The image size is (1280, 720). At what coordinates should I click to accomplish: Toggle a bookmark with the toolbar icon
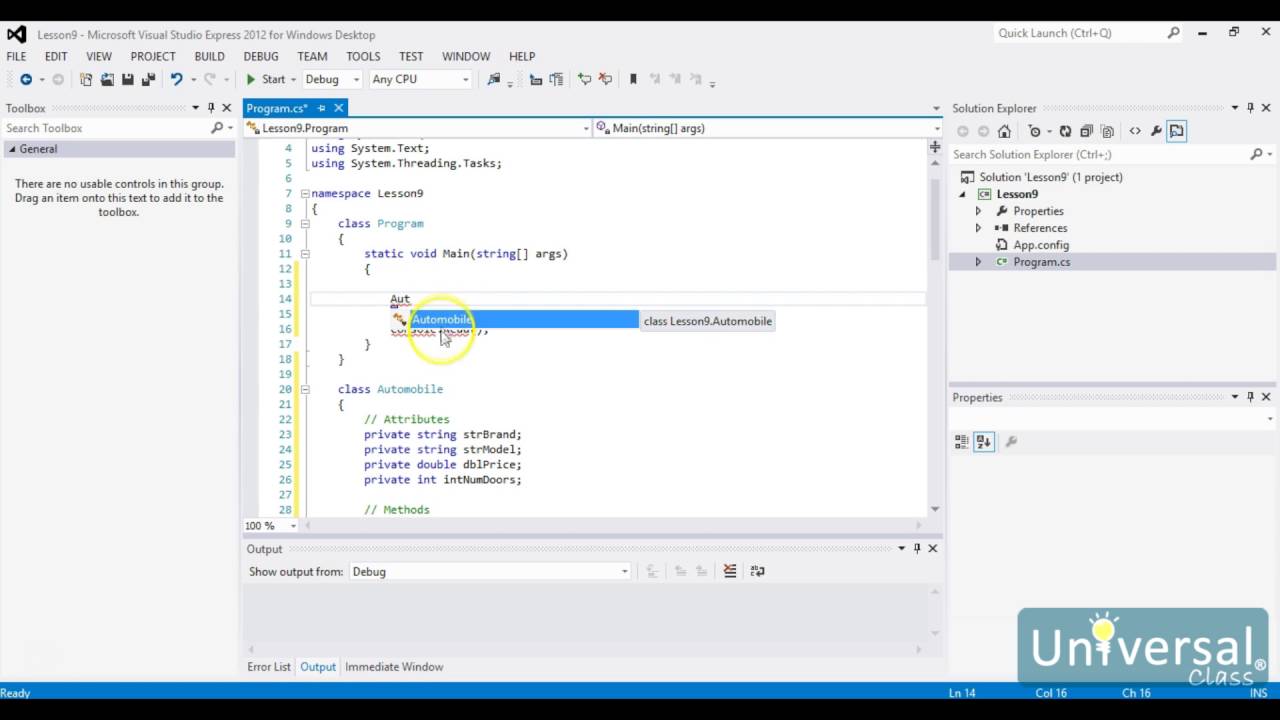click(633, 79)
